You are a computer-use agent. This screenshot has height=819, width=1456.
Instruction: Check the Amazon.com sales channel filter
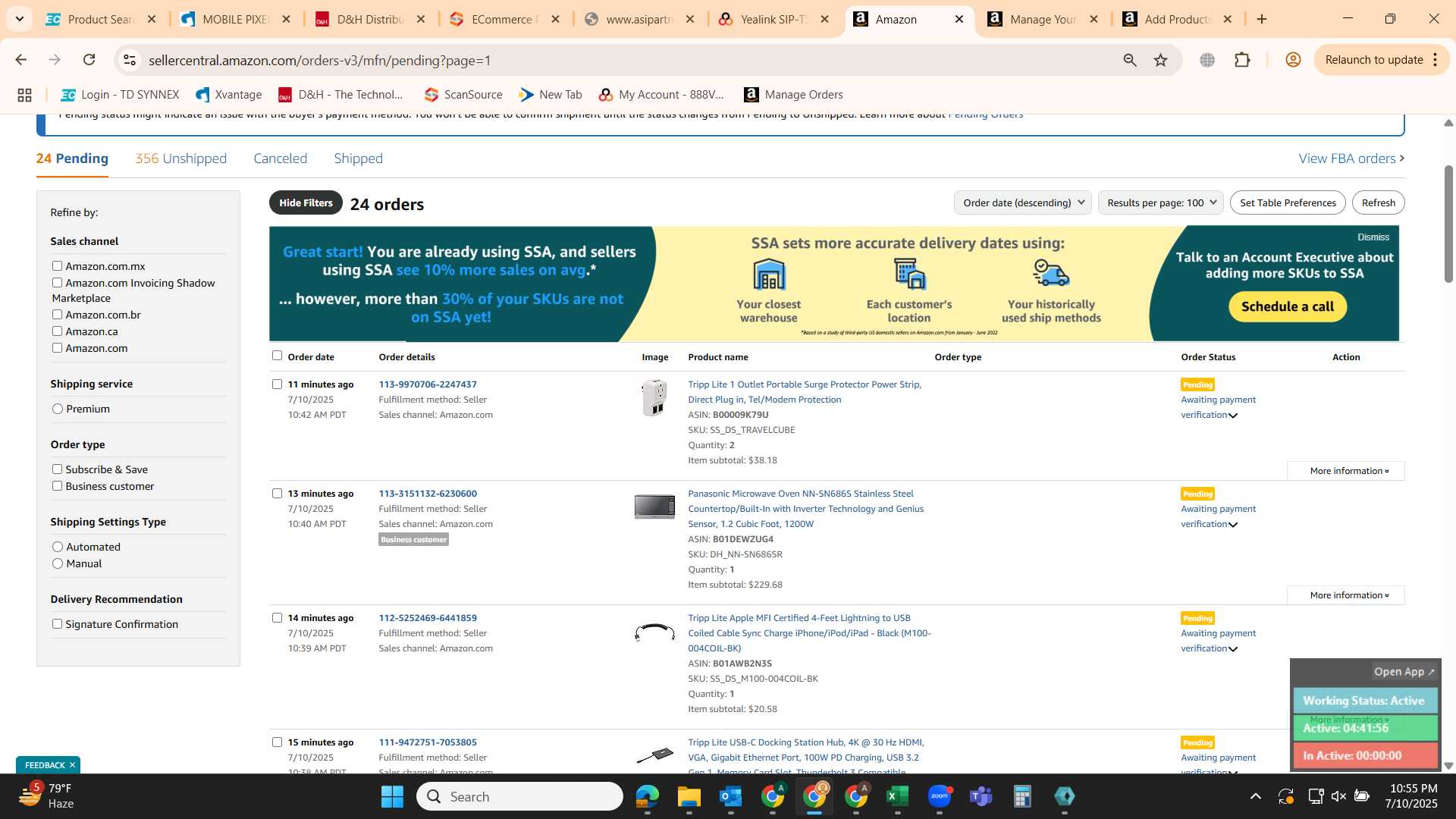(57, 348)
